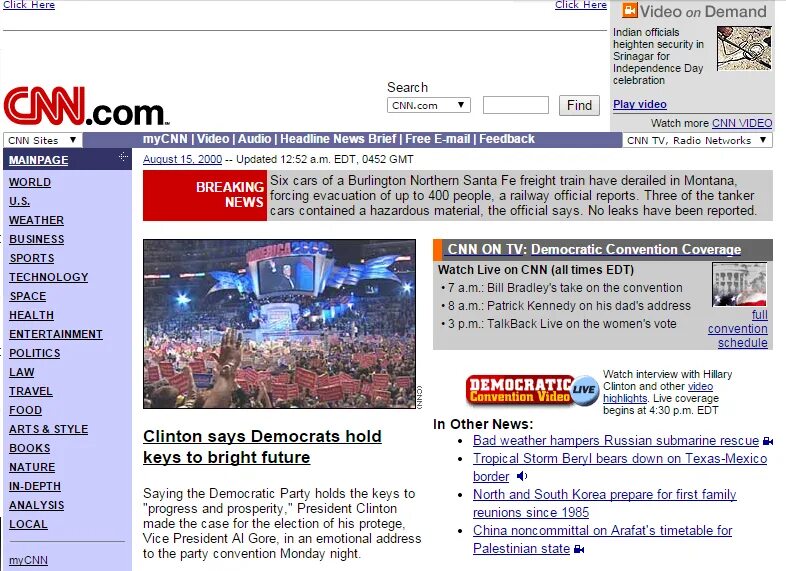Open the Srinagar security video thumbnail
Viewport: 786px width, 571px height.
[x=744, y=48]
